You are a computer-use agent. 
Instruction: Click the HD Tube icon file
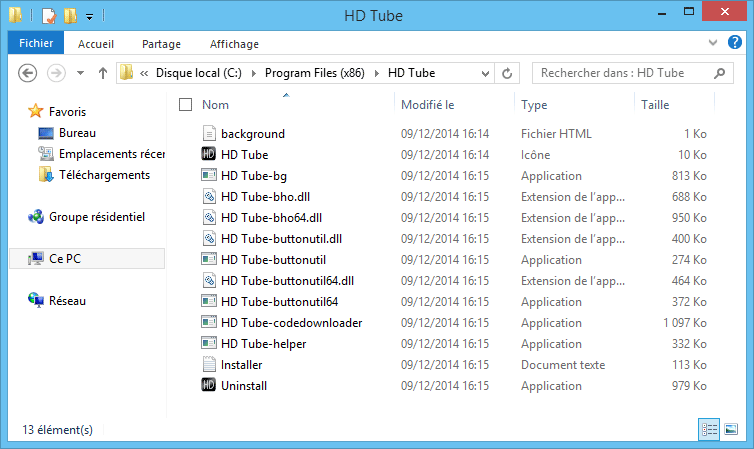(x=209, y=155)
